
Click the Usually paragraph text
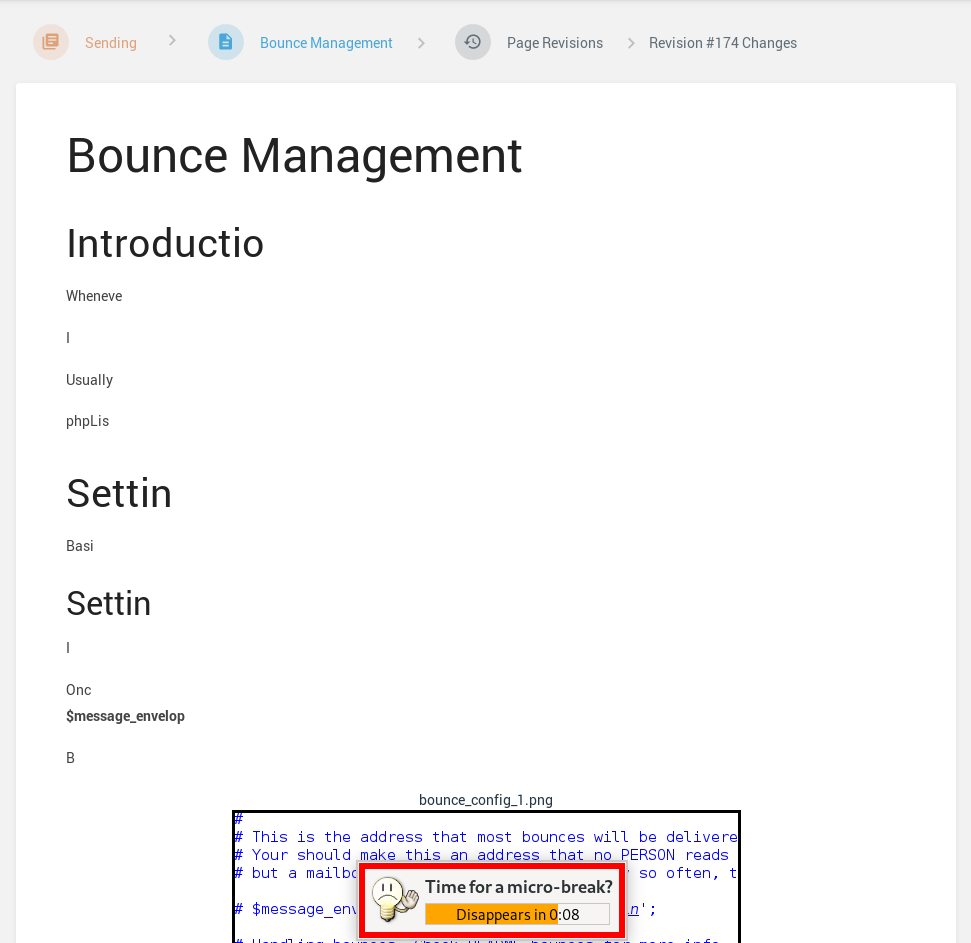click(x=90, y=380)
